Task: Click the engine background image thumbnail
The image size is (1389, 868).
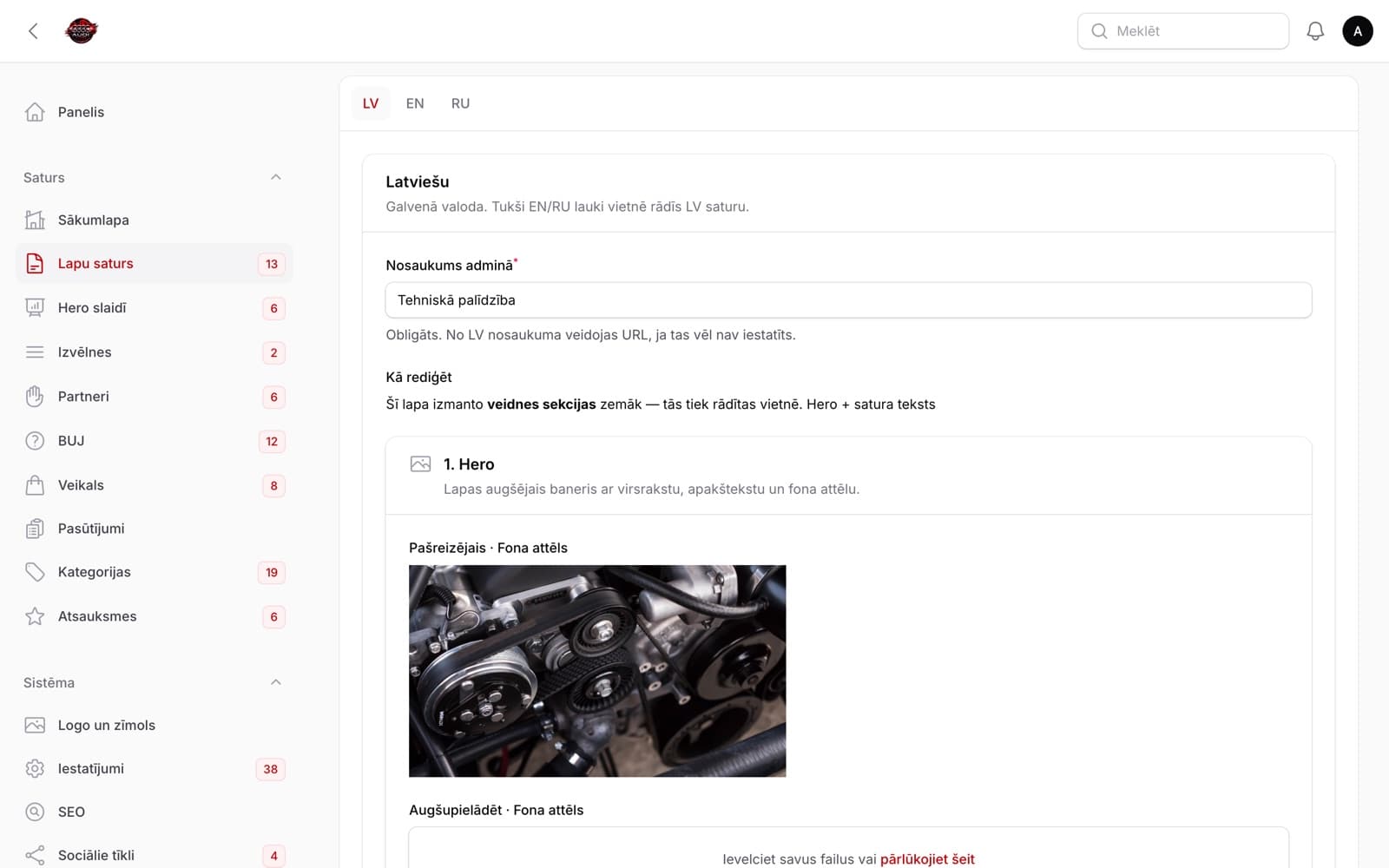Action: click(x=597, y=671)
